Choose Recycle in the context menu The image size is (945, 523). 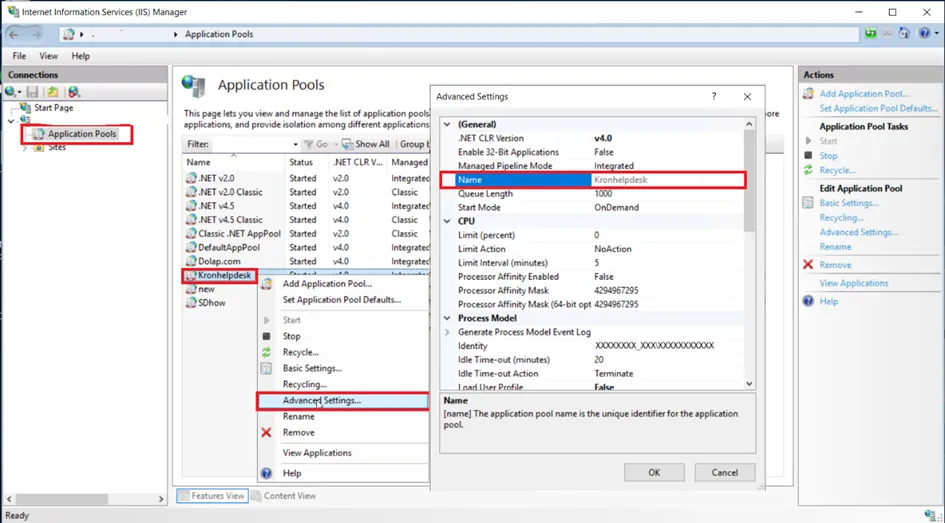point(301,352)
